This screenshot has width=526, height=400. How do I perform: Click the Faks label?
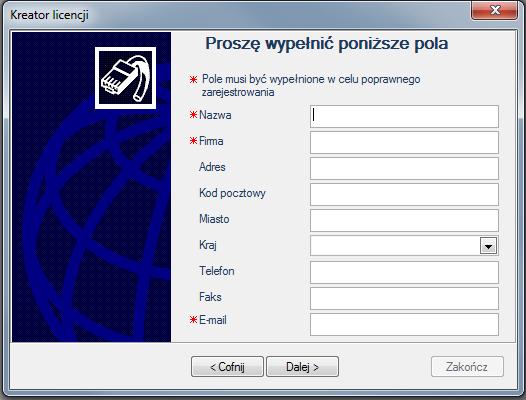[210, 297]
